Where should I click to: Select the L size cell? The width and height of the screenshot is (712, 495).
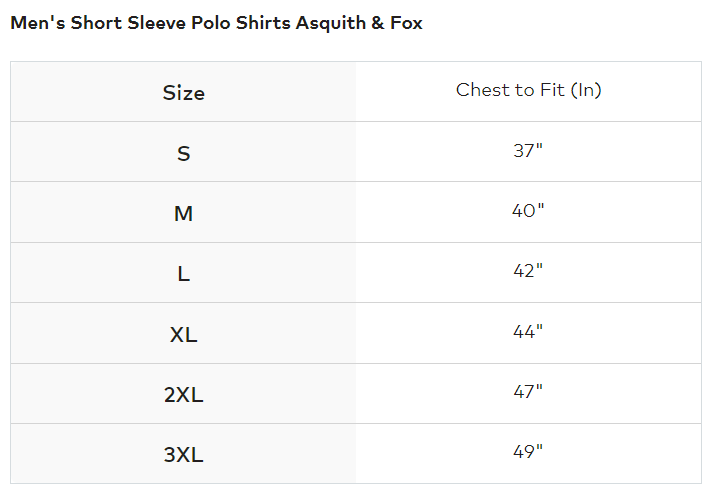183,274
